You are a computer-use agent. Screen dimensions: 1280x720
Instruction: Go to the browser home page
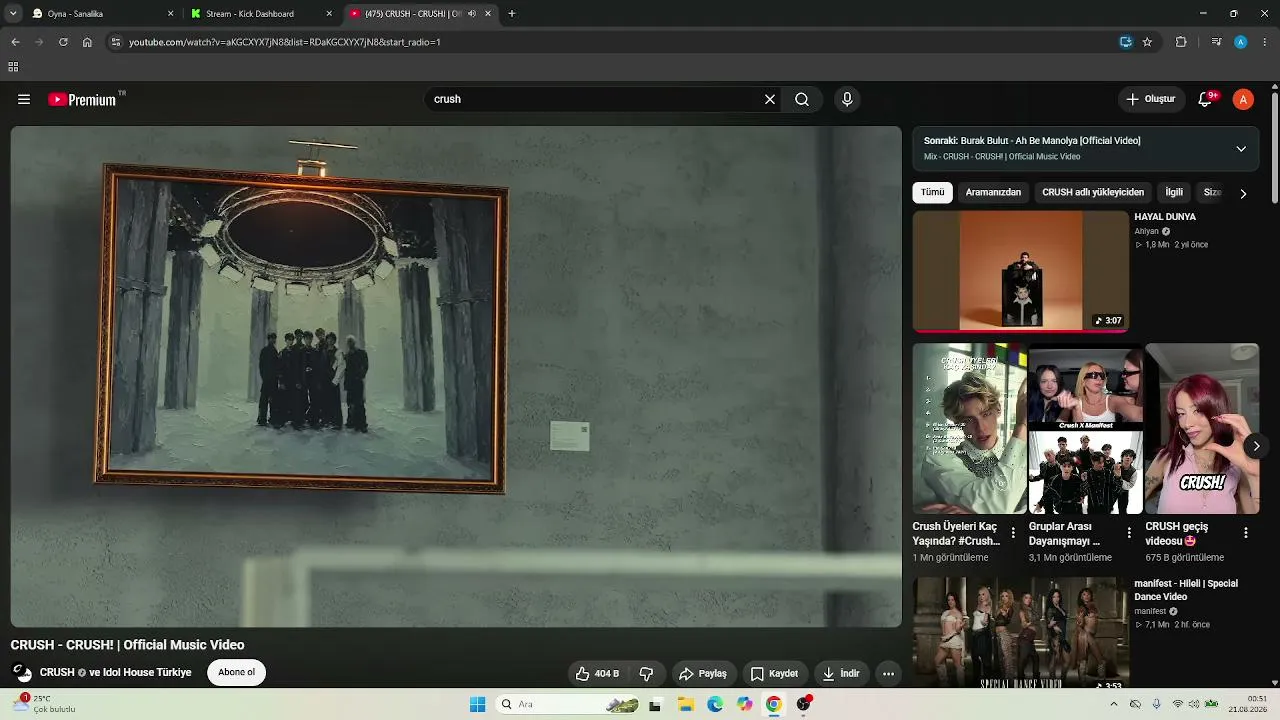click(87, 42)
